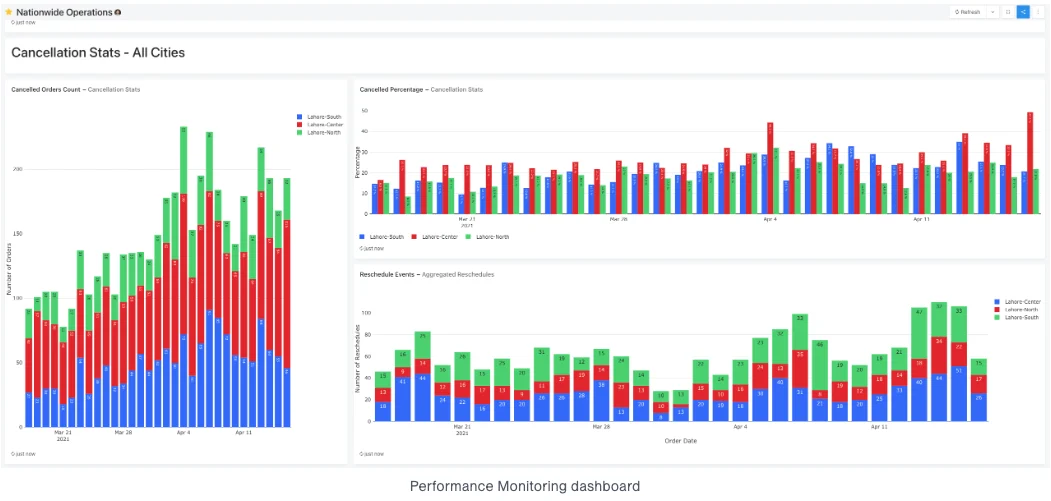Image resolution: width=1051 pixels, height=501 pixels.
Task: Click the blue share dashboard icon
Action: [1024, 12]
